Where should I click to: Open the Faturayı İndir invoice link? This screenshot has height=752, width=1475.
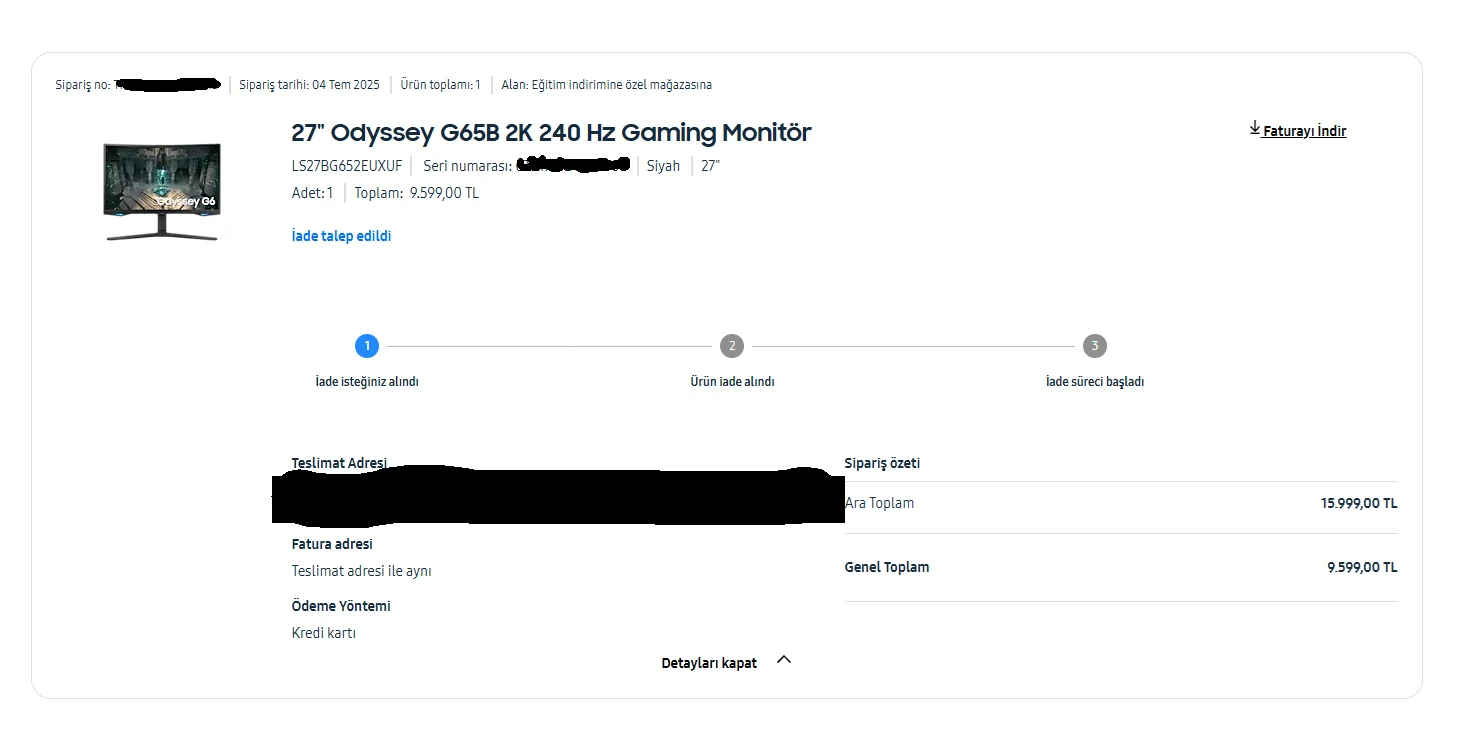(x=1304, y=131)
